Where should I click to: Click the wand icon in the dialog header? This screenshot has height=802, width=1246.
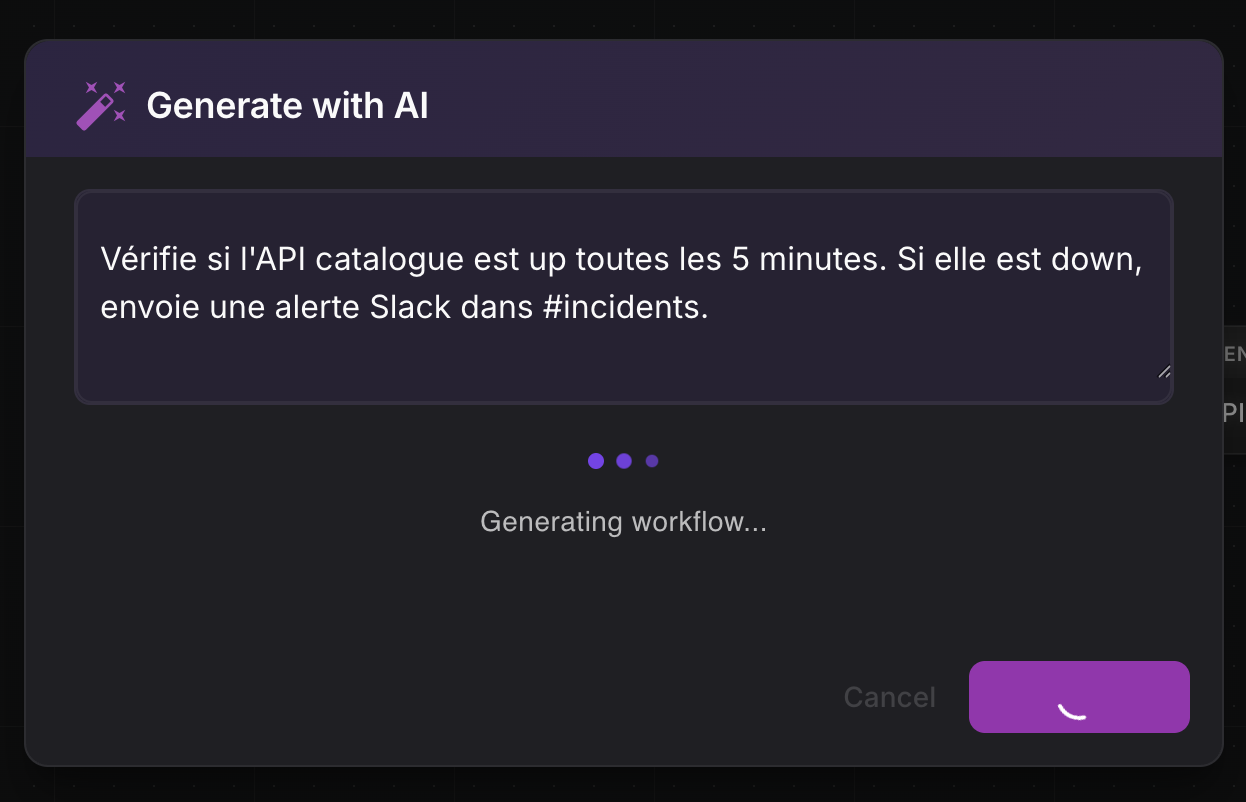[100, 104]
